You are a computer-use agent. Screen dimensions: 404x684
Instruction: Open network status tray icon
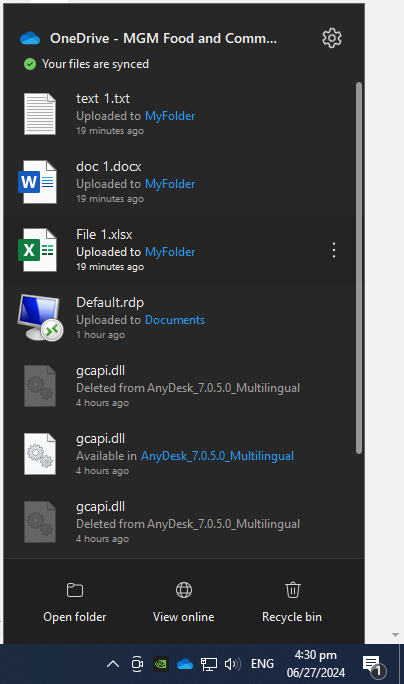[209, 664]
